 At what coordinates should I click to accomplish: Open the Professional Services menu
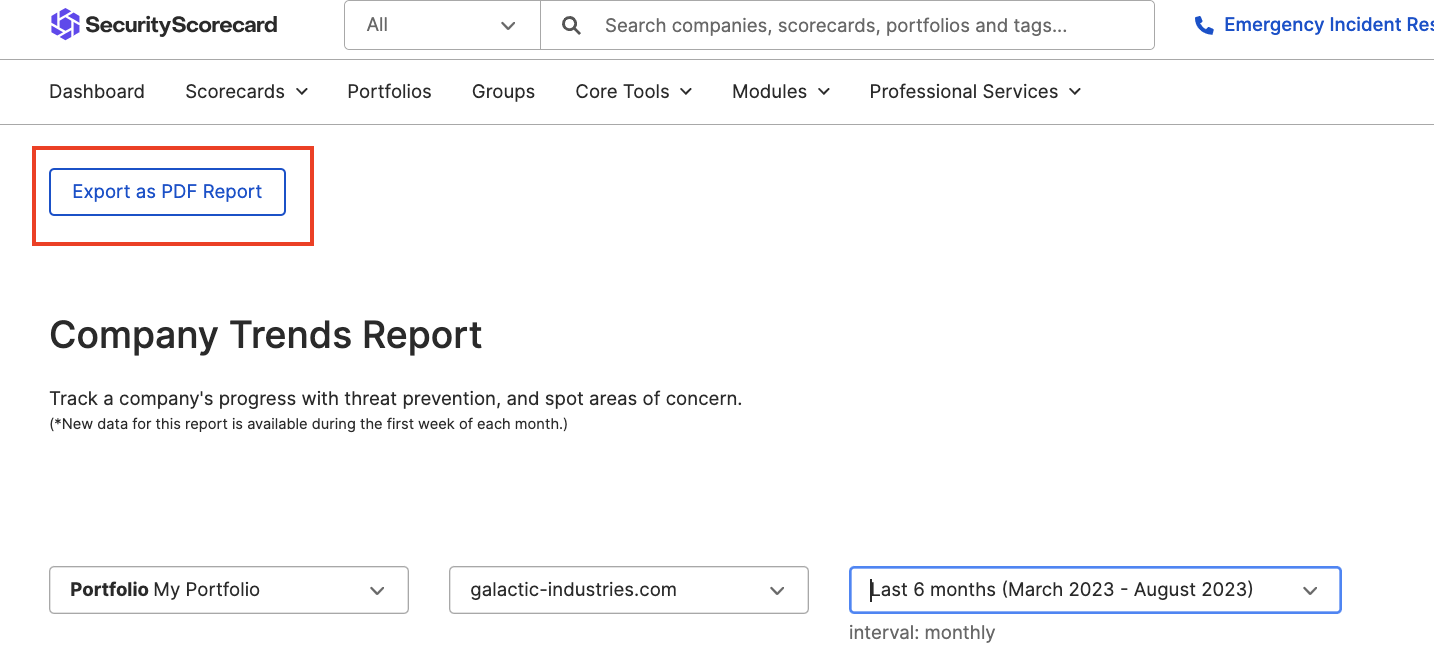[975, 91]
